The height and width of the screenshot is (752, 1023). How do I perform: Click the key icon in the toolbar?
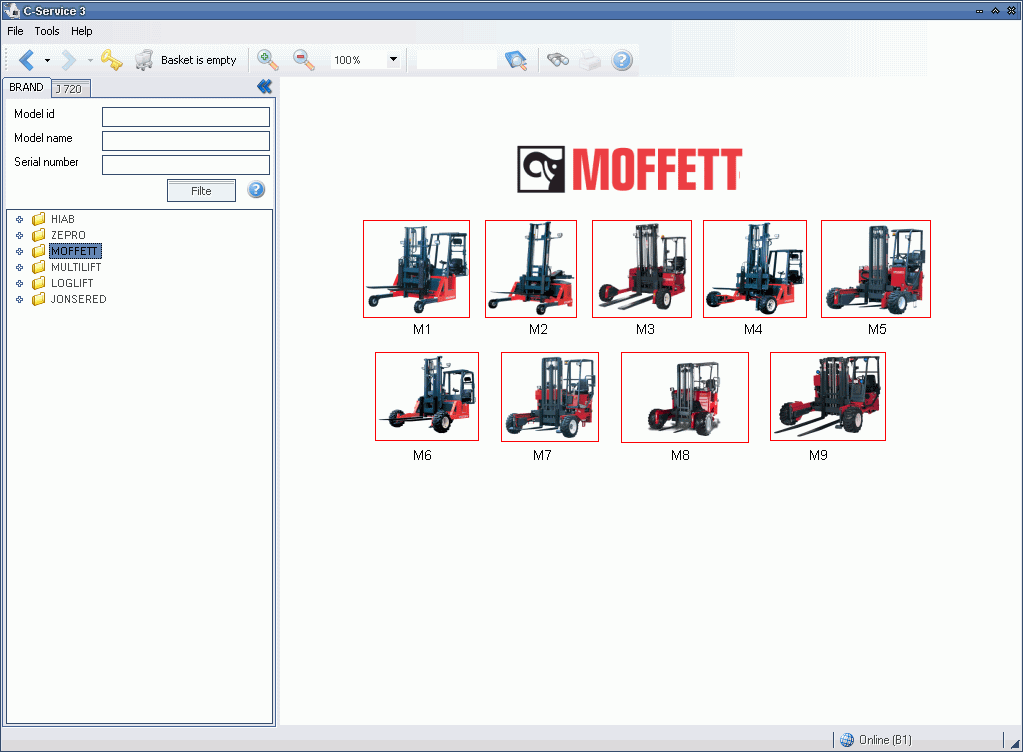[112, 60]
